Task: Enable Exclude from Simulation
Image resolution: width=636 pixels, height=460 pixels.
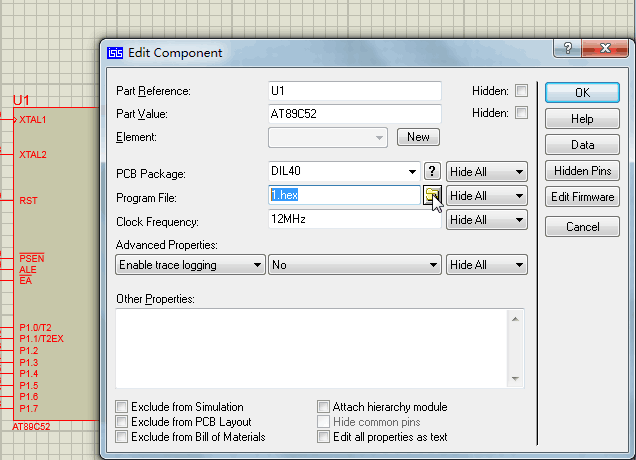Action: point(121,406)
